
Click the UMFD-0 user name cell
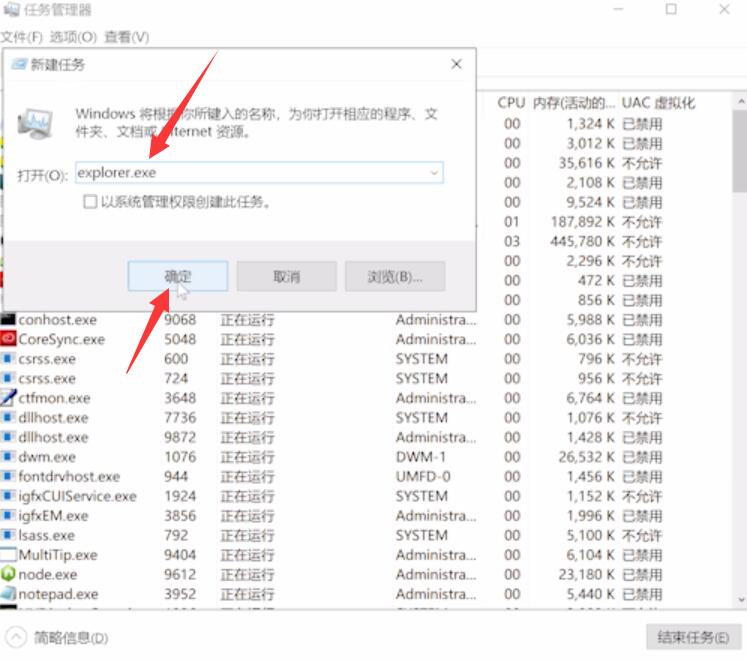(423, 476)
